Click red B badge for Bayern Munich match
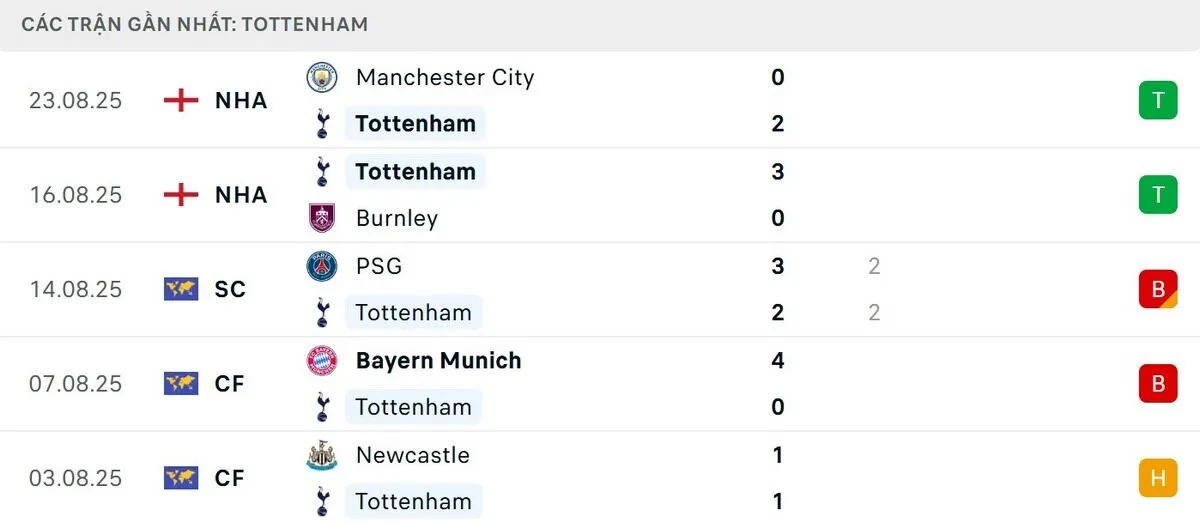 pyautogui.click(x=1157, y=383)
